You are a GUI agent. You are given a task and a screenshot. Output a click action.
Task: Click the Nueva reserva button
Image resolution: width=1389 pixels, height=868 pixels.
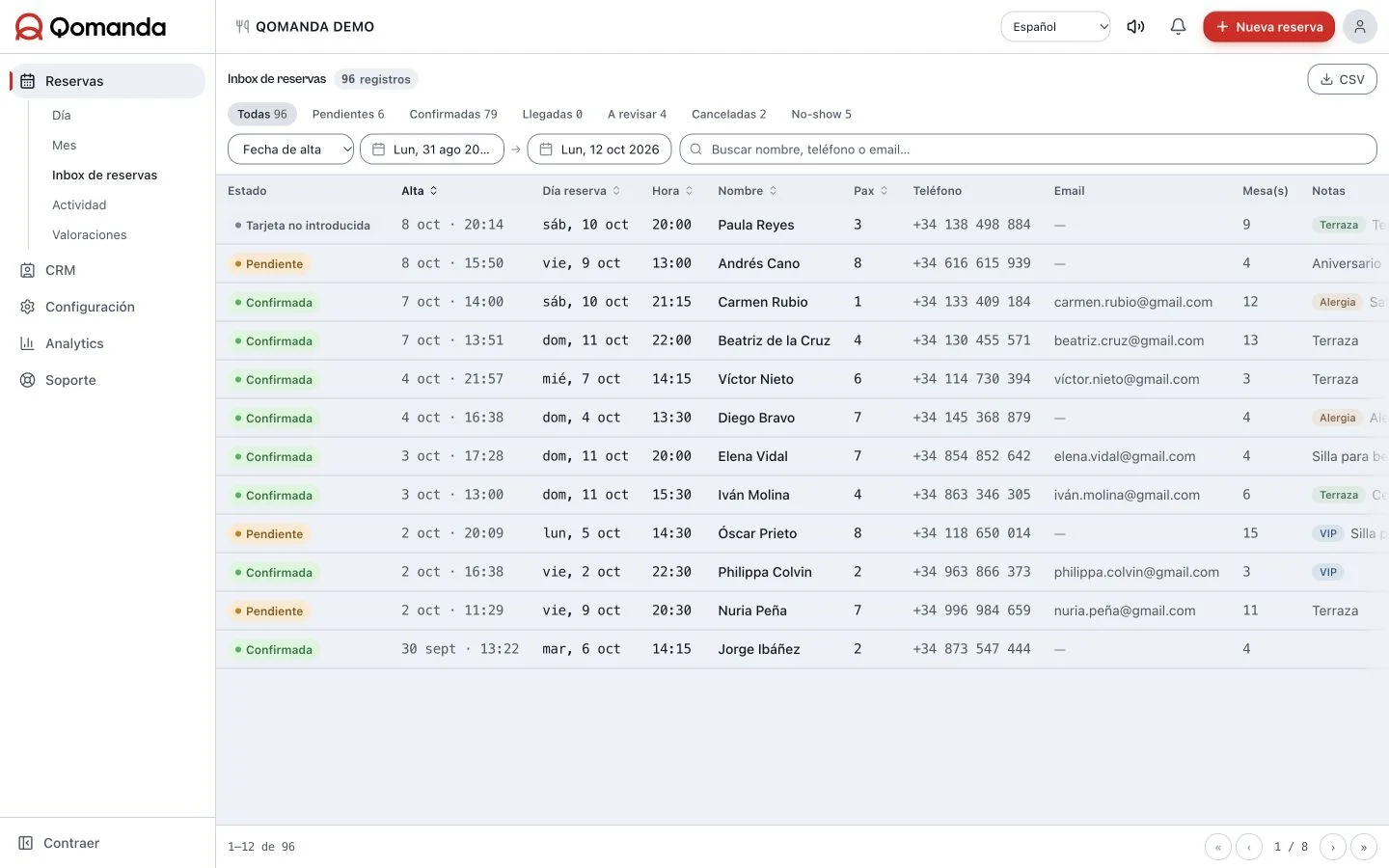pyautogui.click(x=1269, y=27)
